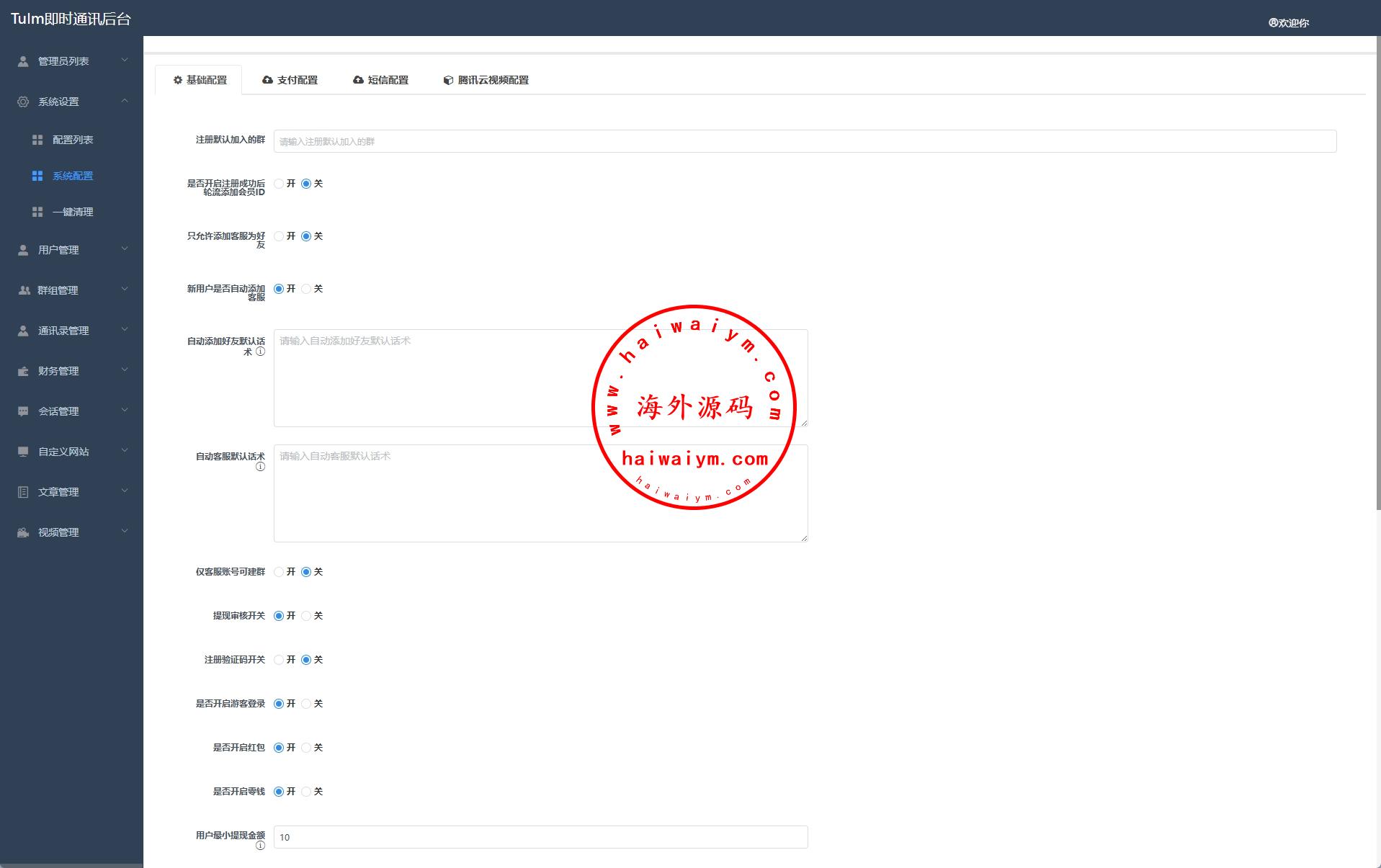Click the 视频管理 camera icon
The width and height of the screenshot is (1381, 868).
(x=23, y=532)
